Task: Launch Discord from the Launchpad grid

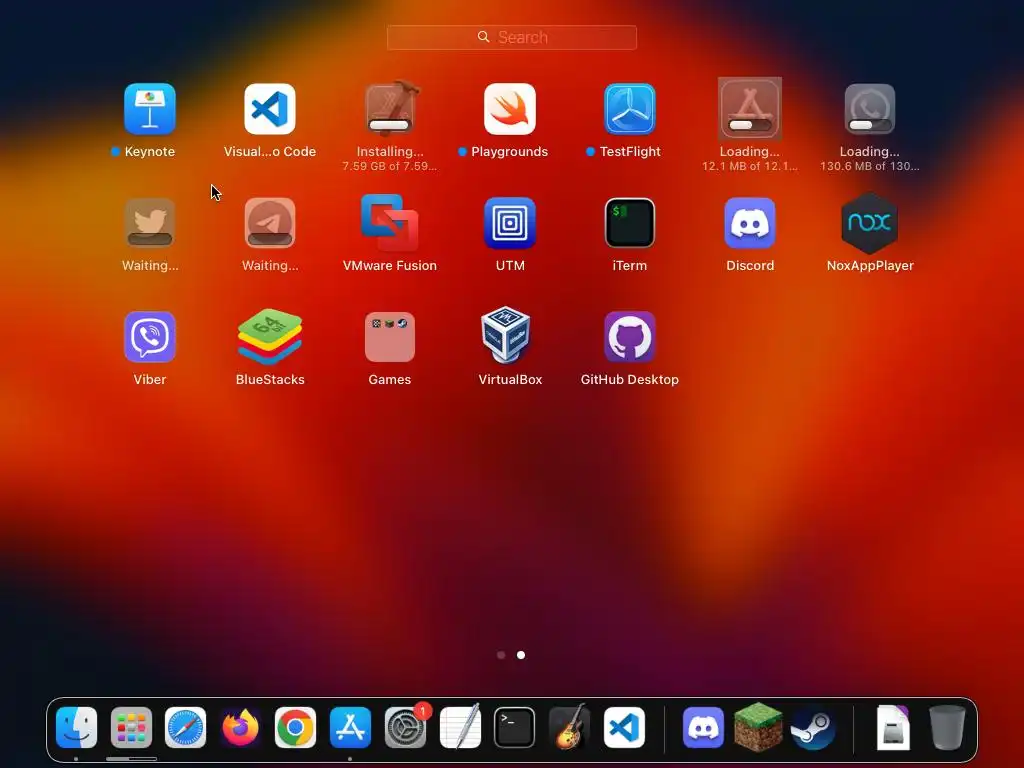Action: tap(750, 223)
